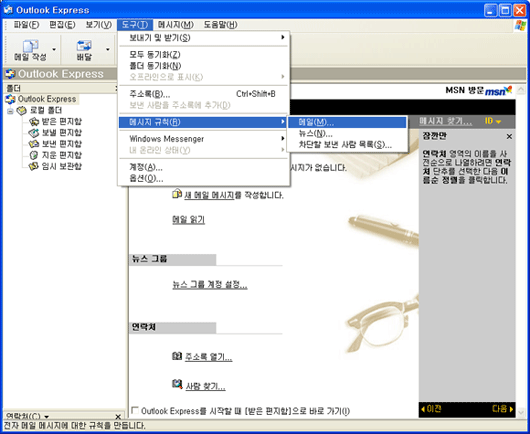The width and height of the screenshot is (530, 434).
Task: Click the scroll-up arrow of the main pane scrollbar
Action: [521, 89]
